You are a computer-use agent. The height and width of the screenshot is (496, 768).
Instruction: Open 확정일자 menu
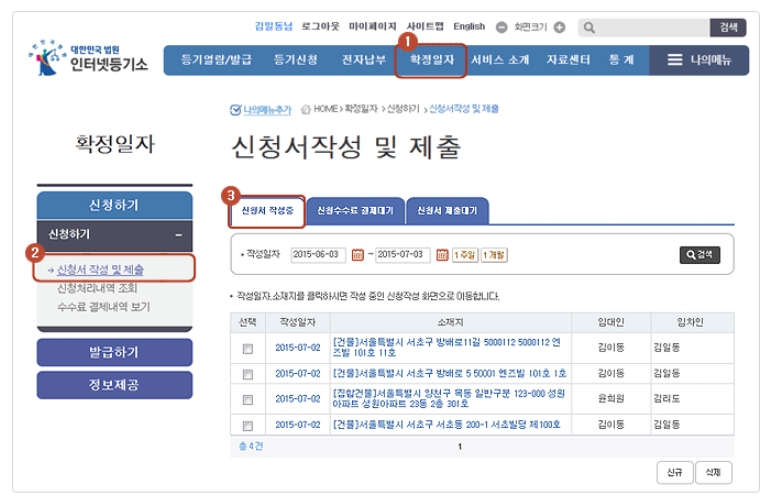point(432,60)
